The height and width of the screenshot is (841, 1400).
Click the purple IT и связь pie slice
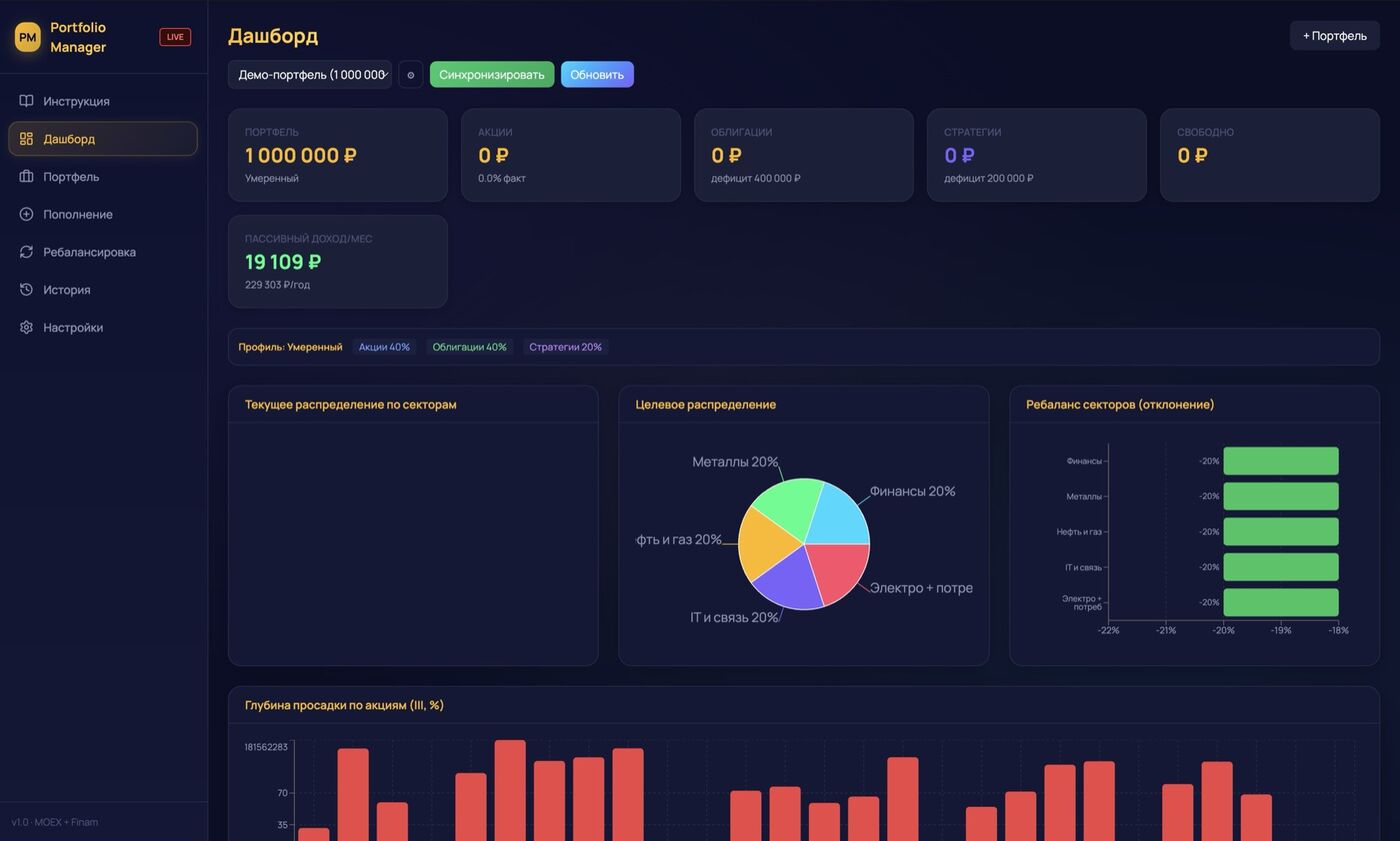coord(790,584)
